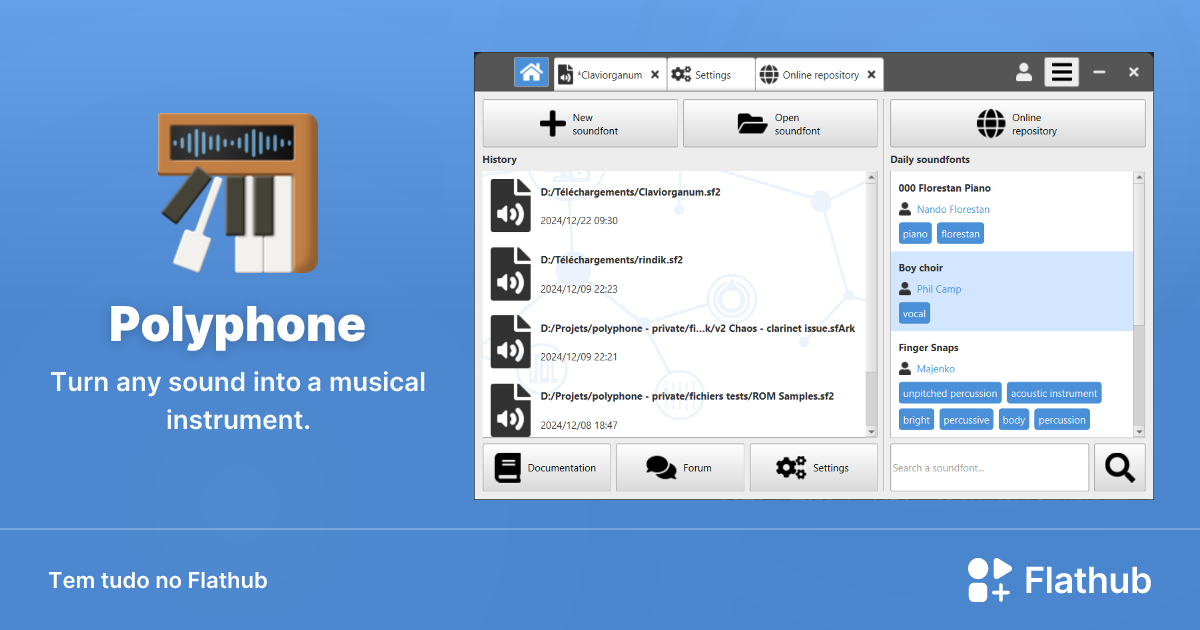Click the document icon on Documentation button
The width and height of the screenshot is (1200, 630).
[x=510, y=467]
